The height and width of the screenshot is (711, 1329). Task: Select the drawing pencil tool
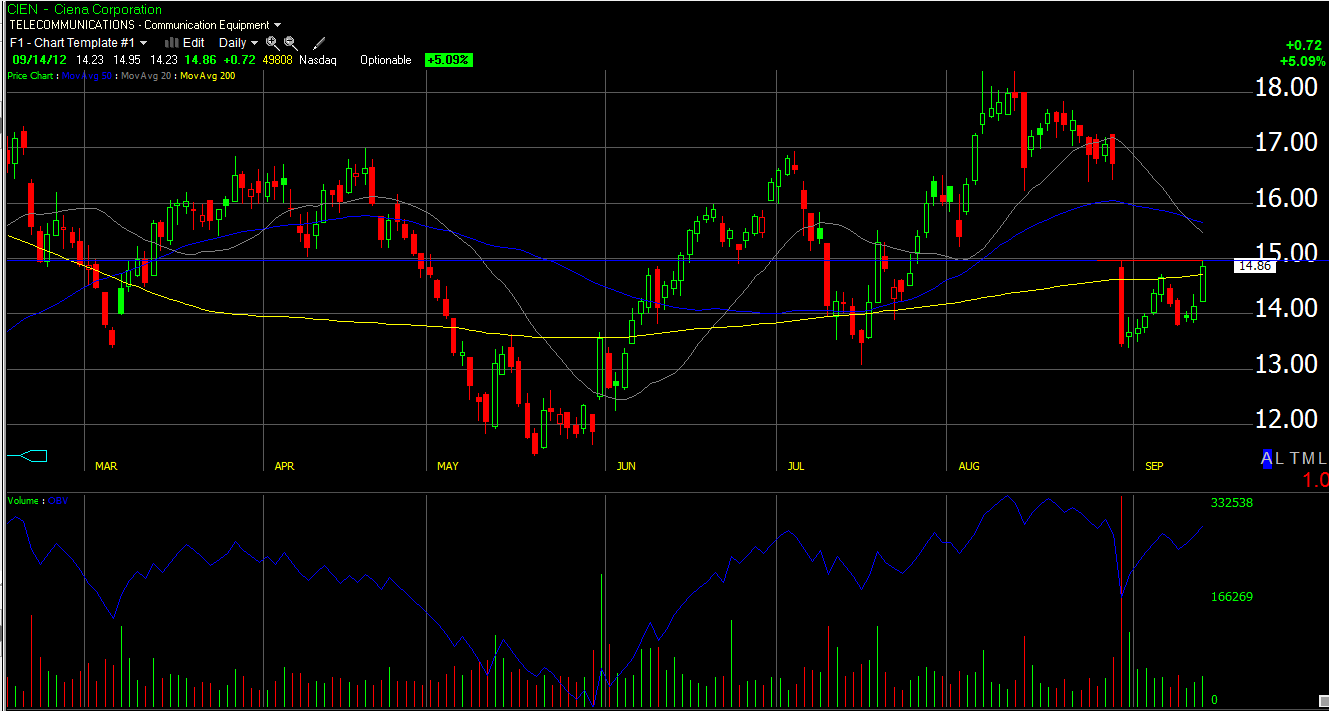[x=320, y=43]
